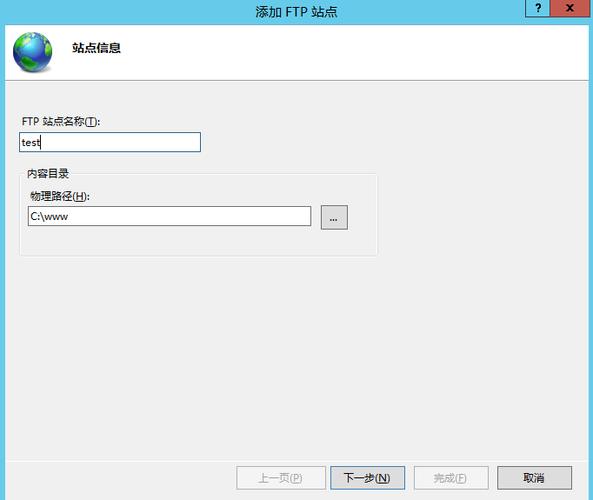Click the FTP 站点名称(T) label
This screenshot has width=593, height=500.
click(61, 121)
